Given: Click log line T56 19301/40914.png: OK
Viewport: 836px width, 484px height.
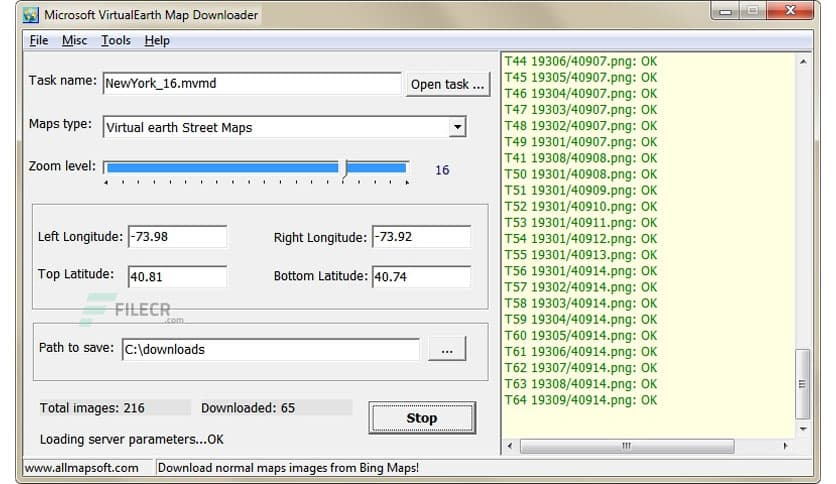Looking at the screenshot, I should pyautogui.click(x=581, y=271).
